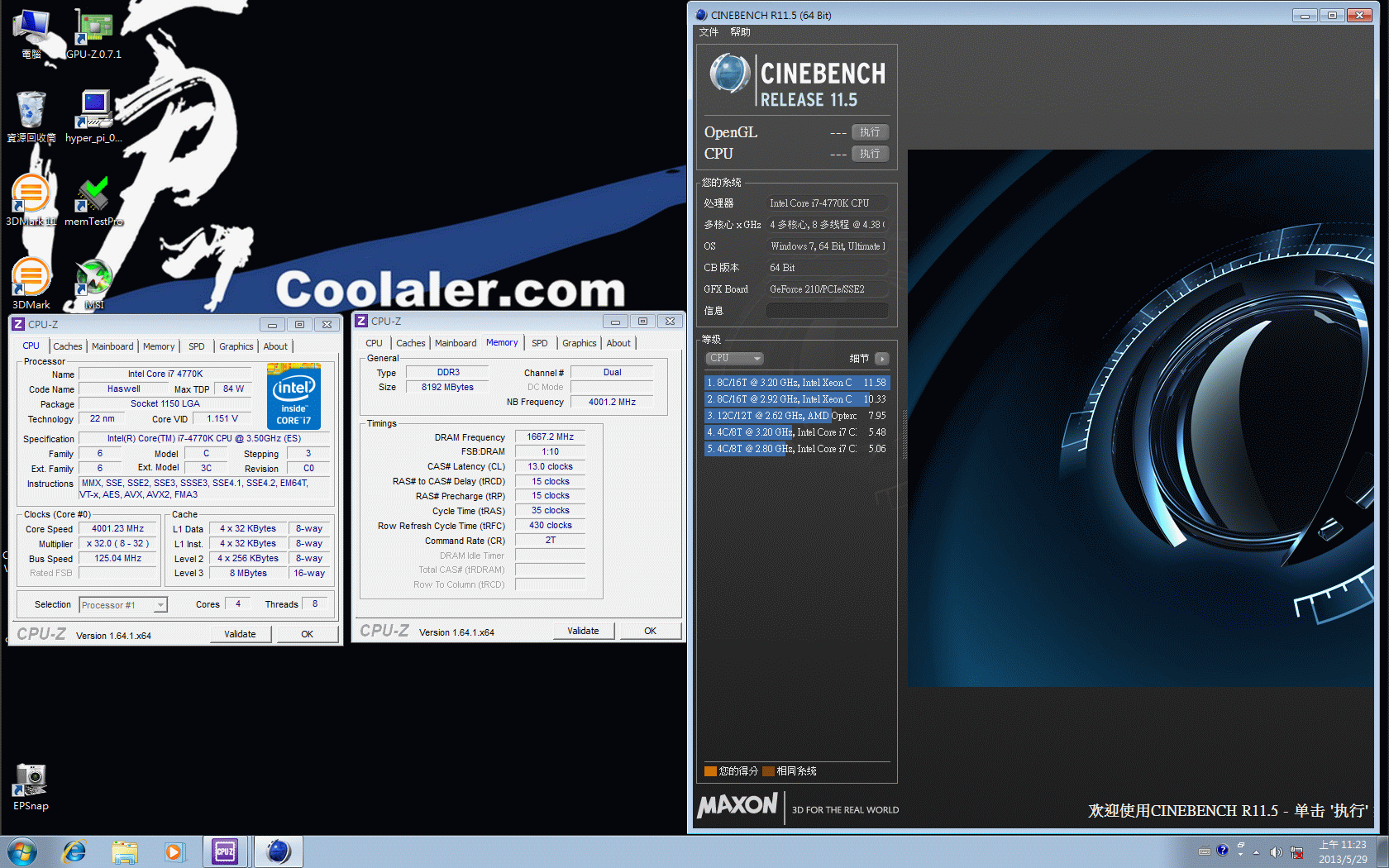Screen dimensions: 1389x868
Task: Open the hyper_pi desktop shortcut
Action: click(x=93, y=117)
